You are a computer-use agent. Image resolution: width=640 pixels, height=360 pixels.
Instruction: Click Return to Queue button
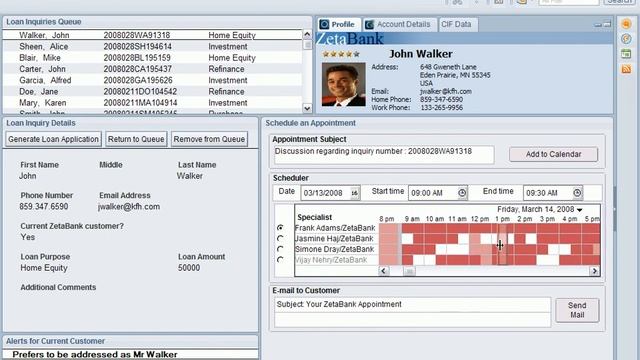[x=136, y=139]
